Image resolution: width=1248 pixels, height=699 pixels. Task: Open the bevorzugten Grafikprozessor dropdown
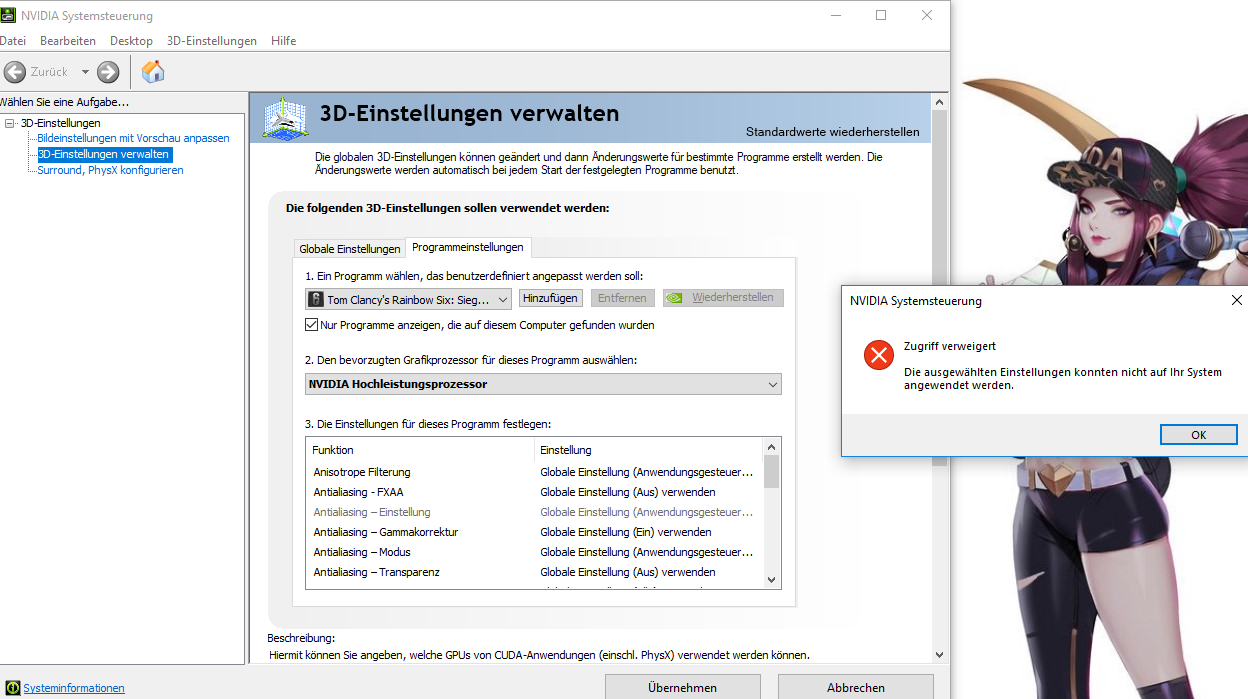pos(543,384)
